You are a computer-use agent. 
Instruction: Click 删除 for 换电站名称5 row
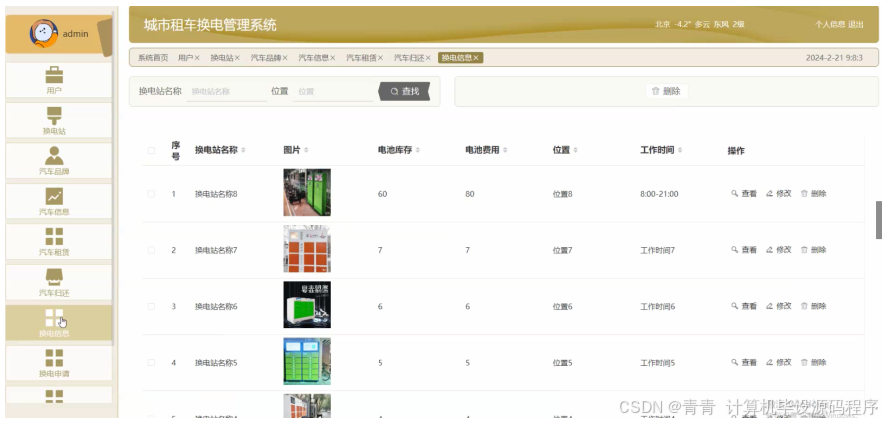[813, 362]
